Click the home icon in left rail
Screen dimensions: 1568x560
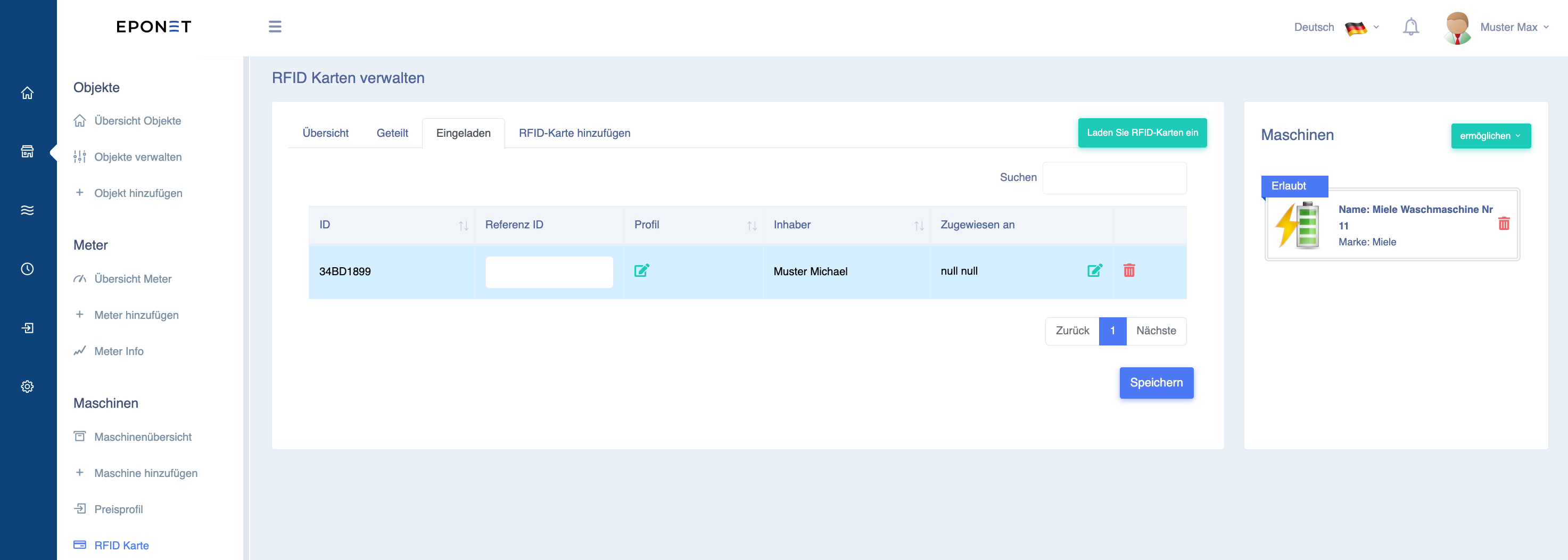(x=27, y=93)
